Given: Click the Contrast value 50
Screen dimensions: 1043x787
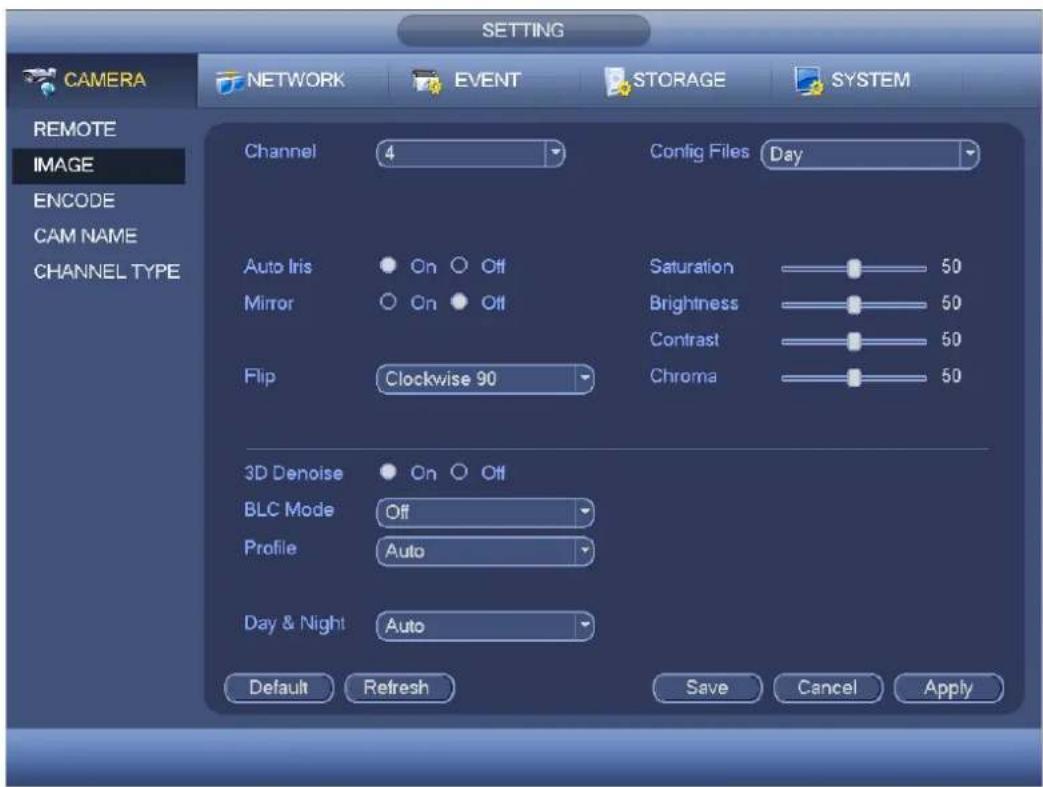Looking at the screenshot, I should 951,340.
